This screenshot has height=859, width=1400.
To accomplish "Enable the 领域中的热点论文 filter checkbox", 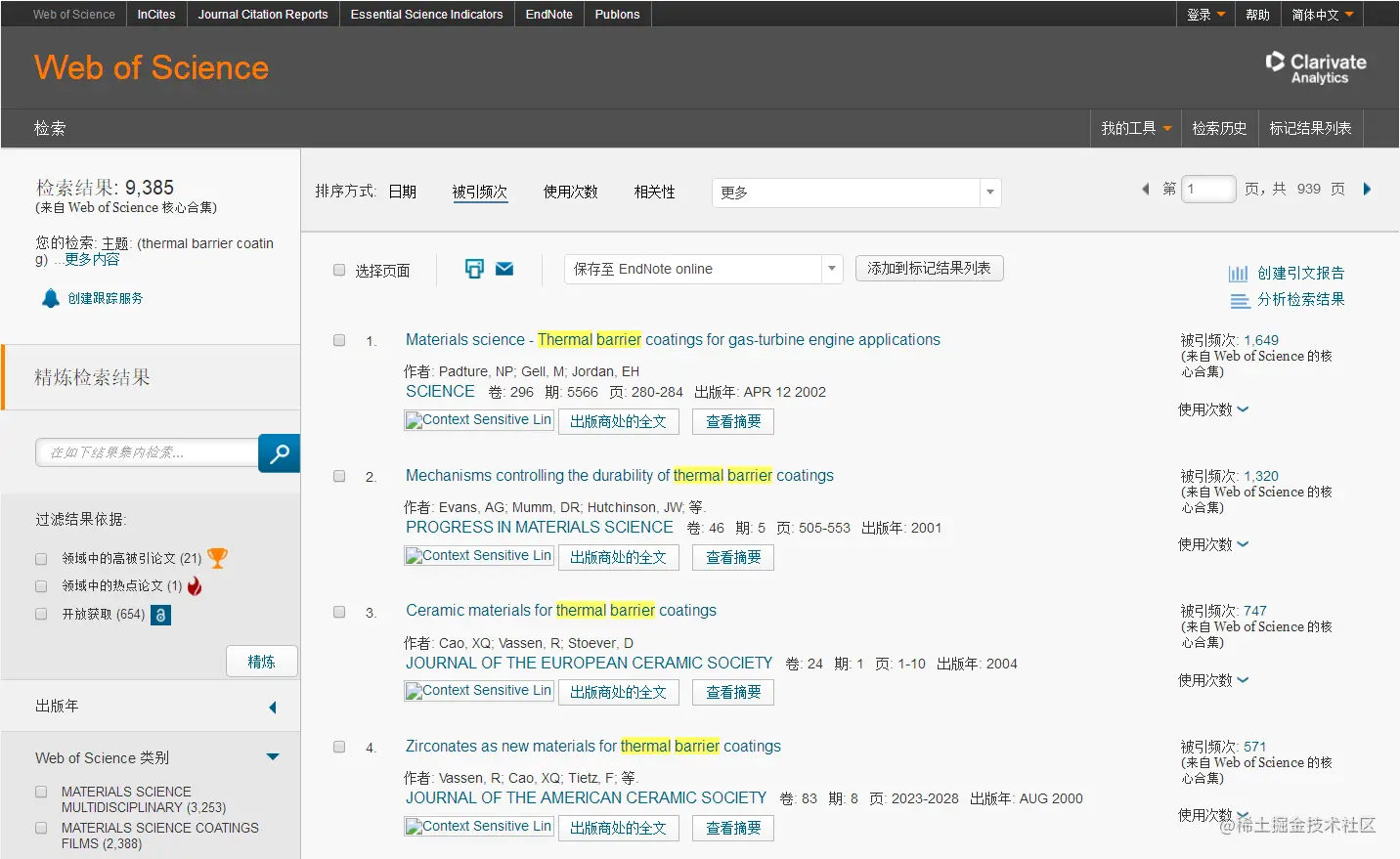I will click(x=41, y=586).
